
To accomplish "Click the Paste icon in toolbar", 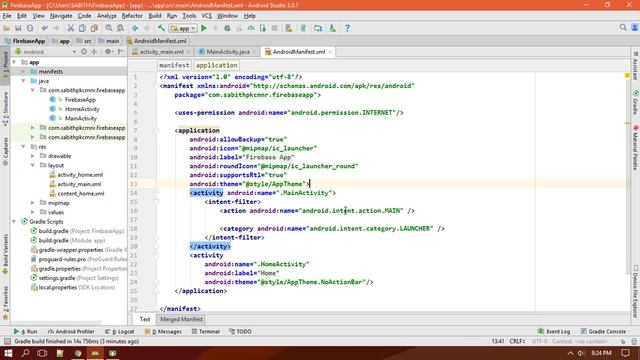I will (x=94, y=28).
